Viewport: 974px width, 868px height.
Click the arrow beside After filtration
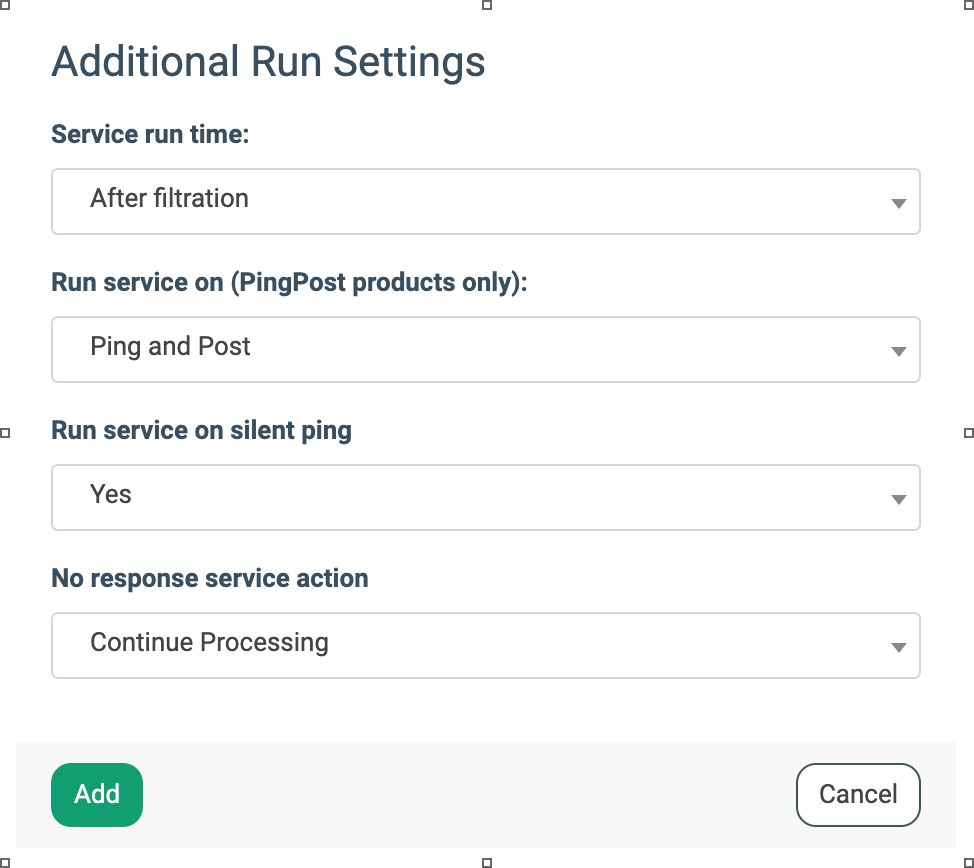pos(898,204)
